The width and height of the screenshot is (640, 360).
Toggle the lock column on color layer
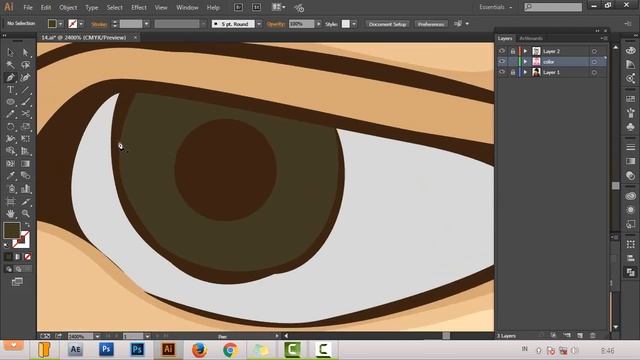pos(513,62)
